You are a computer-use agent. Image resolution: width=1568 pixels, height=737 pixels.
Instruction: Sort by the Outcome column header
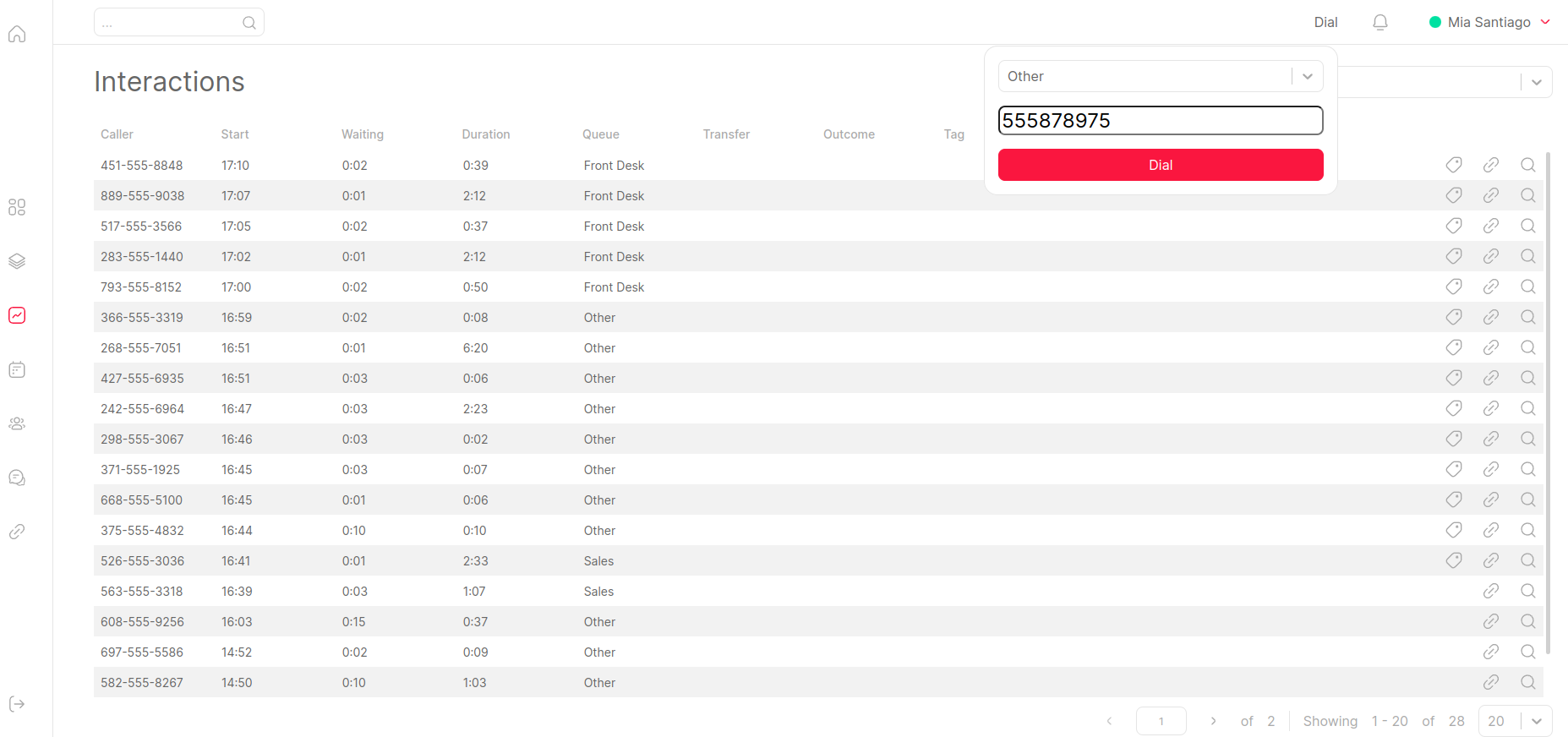pos(849,134)
